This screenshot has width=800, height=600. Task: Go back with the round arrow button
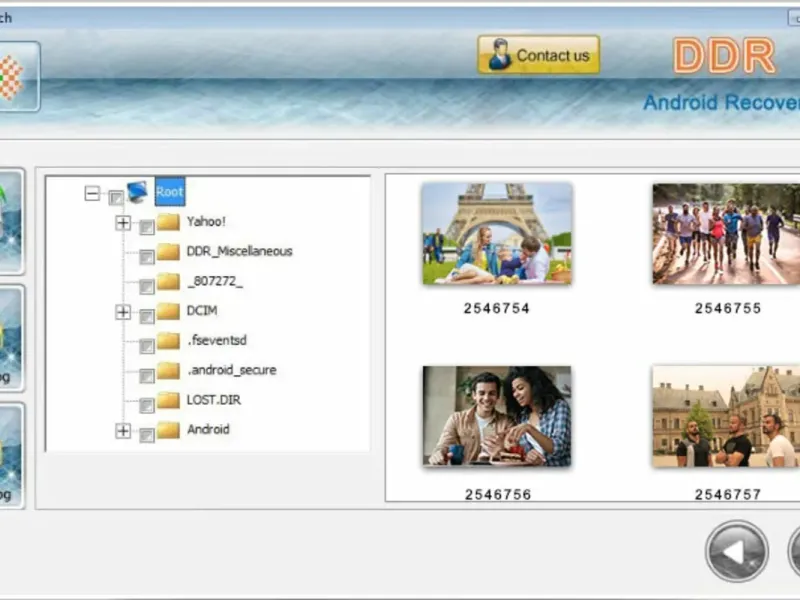(x=737, y=552)
